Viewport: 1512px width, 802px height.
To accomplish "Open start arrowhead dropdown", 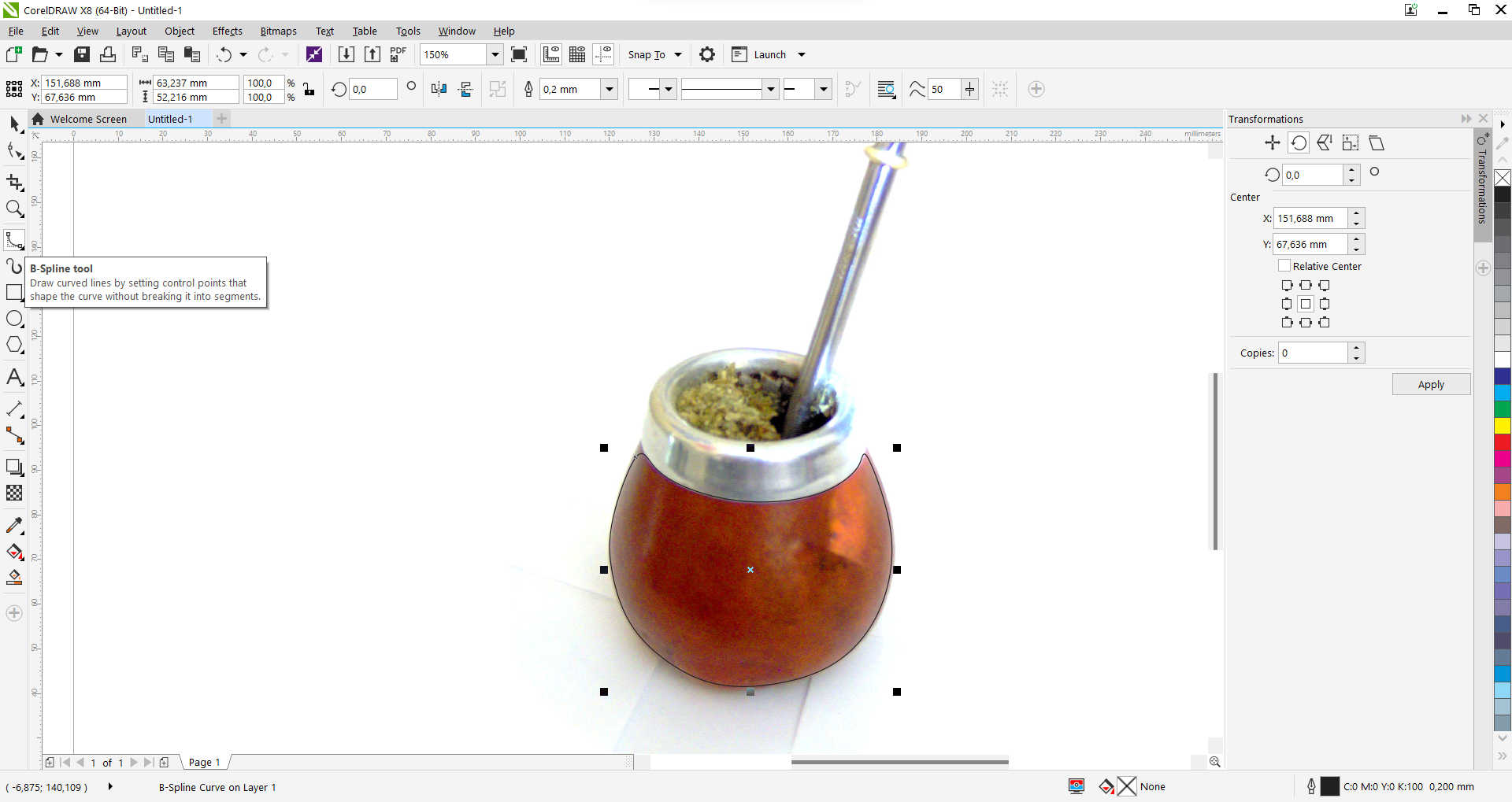I will point(669,89).
